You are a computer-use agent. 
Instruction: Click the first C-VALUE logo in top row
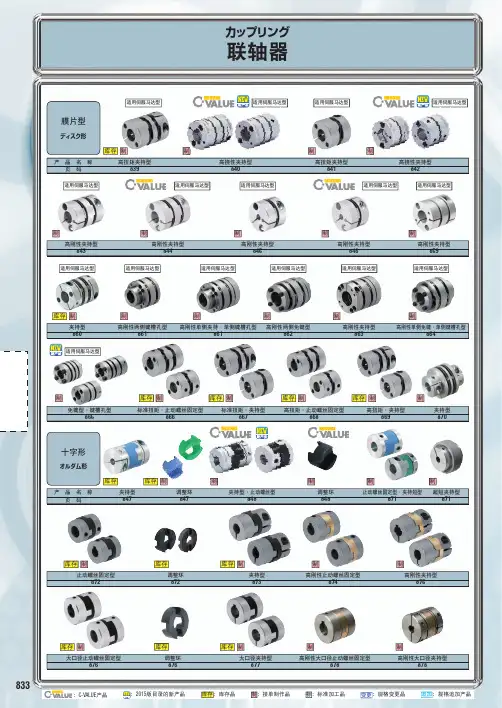(x=213, y=102)
